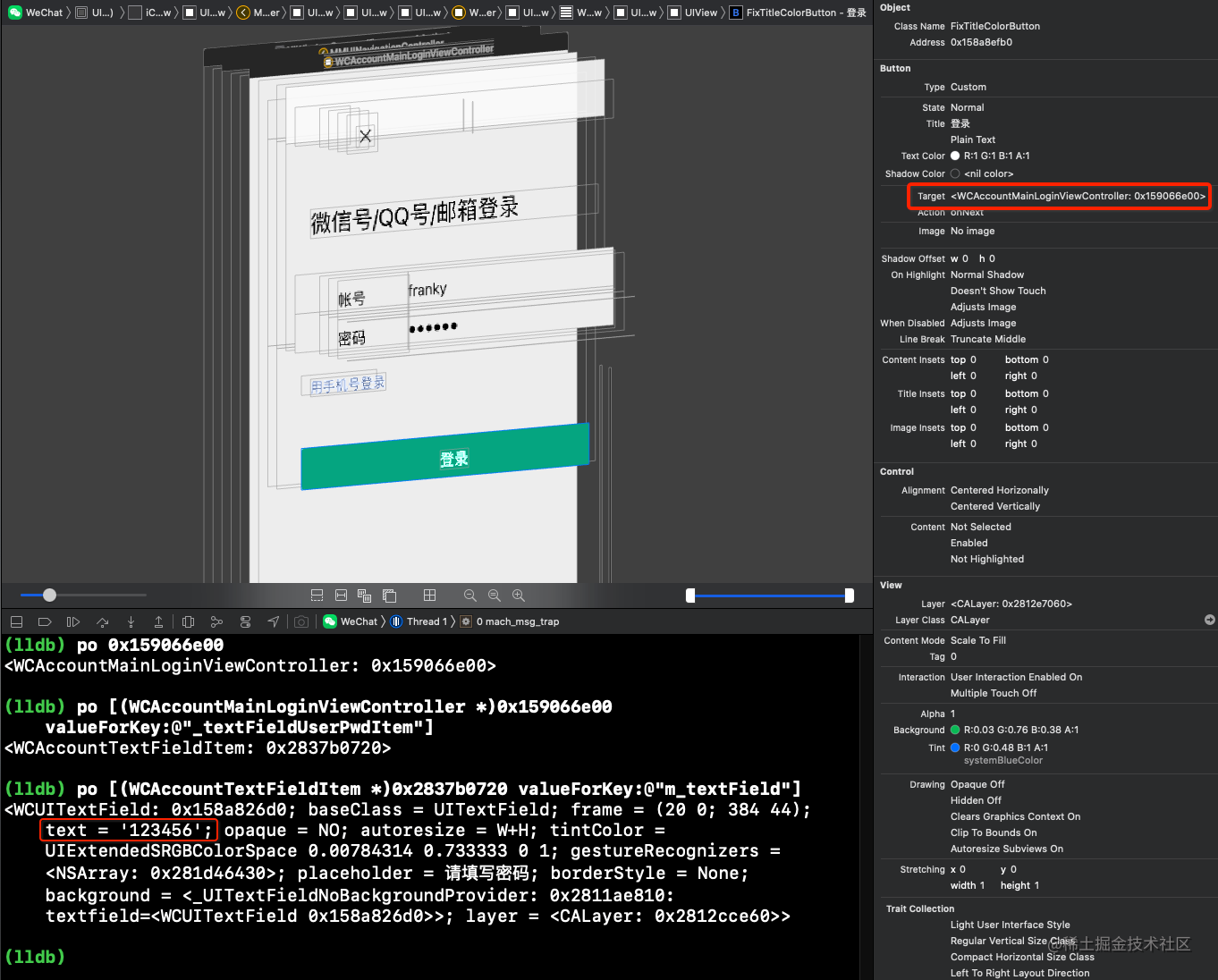Click left handle of range slider

(x=690, y=596)
